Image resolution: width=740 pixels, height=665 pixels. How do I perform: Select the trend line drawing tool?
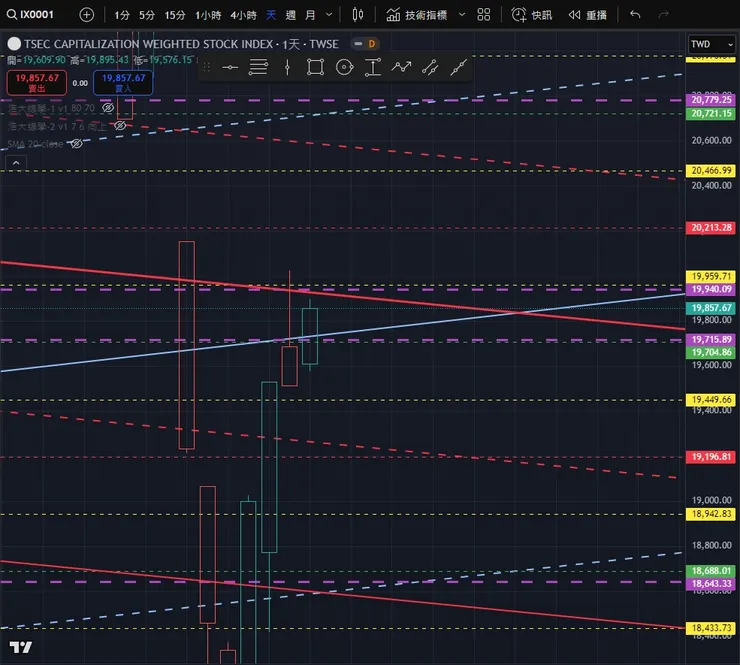click(458, 67)
